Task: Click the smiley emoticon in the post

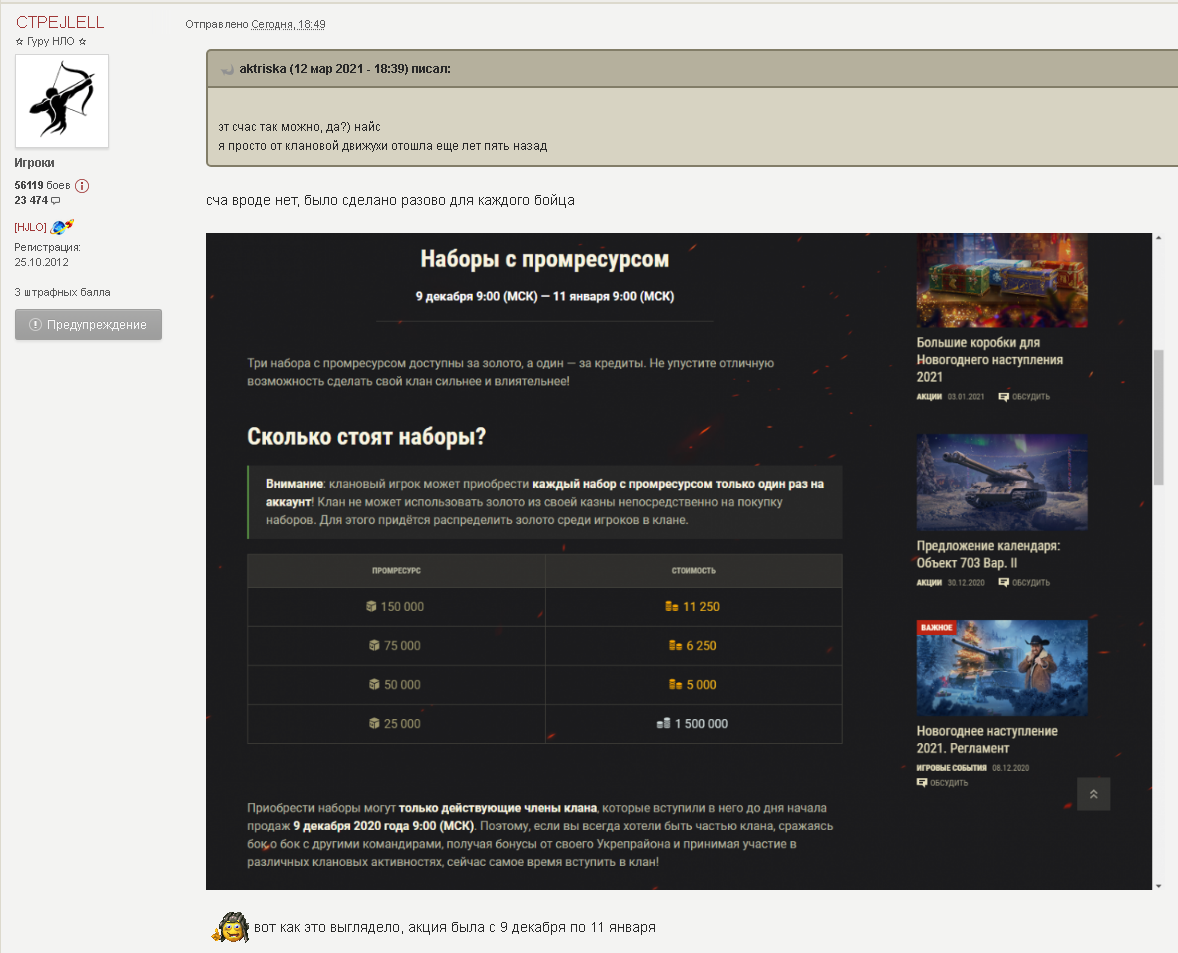Action: [230, 927]
